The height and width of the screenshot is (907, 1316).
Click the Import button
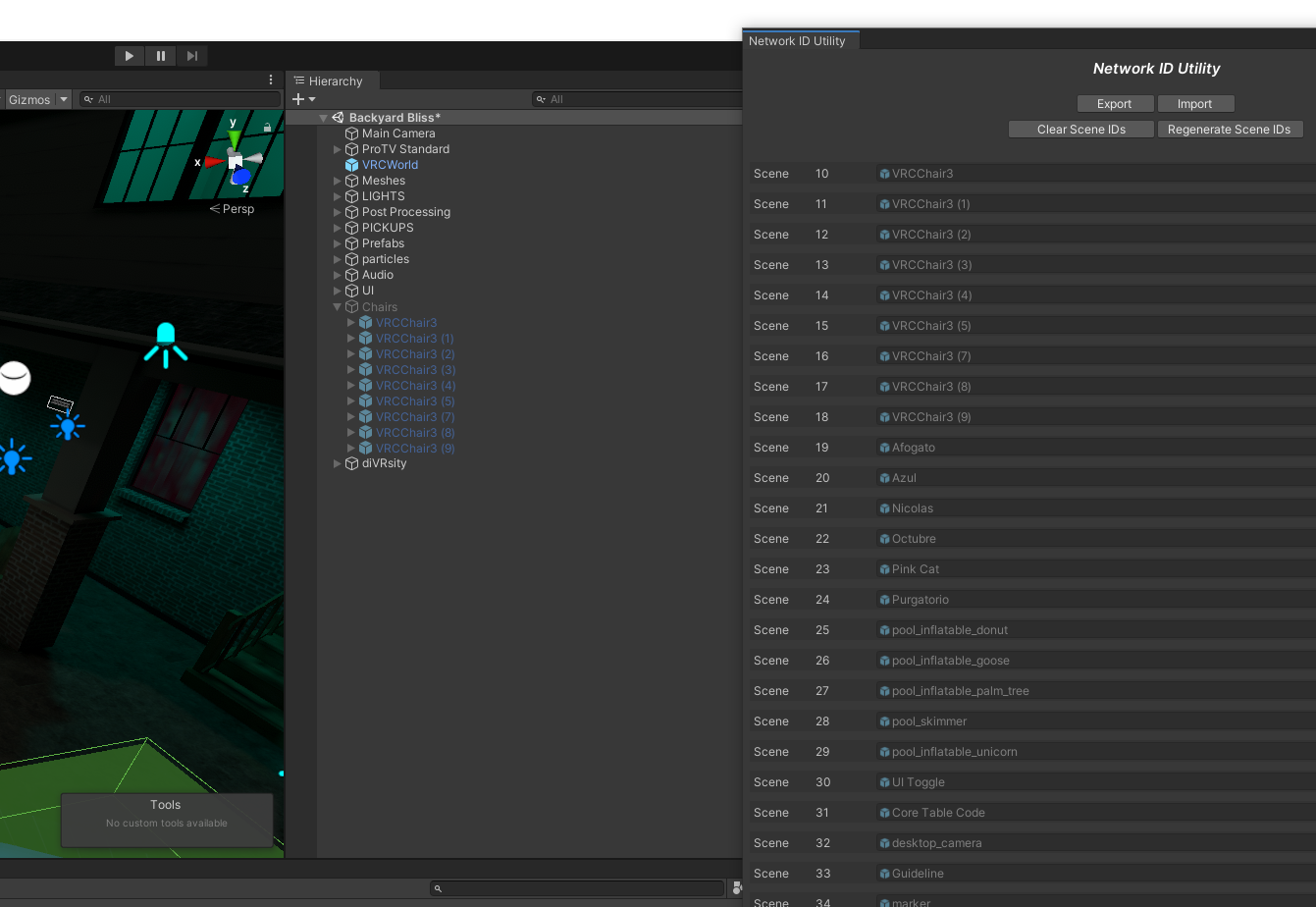click(x=1194, y=104)
